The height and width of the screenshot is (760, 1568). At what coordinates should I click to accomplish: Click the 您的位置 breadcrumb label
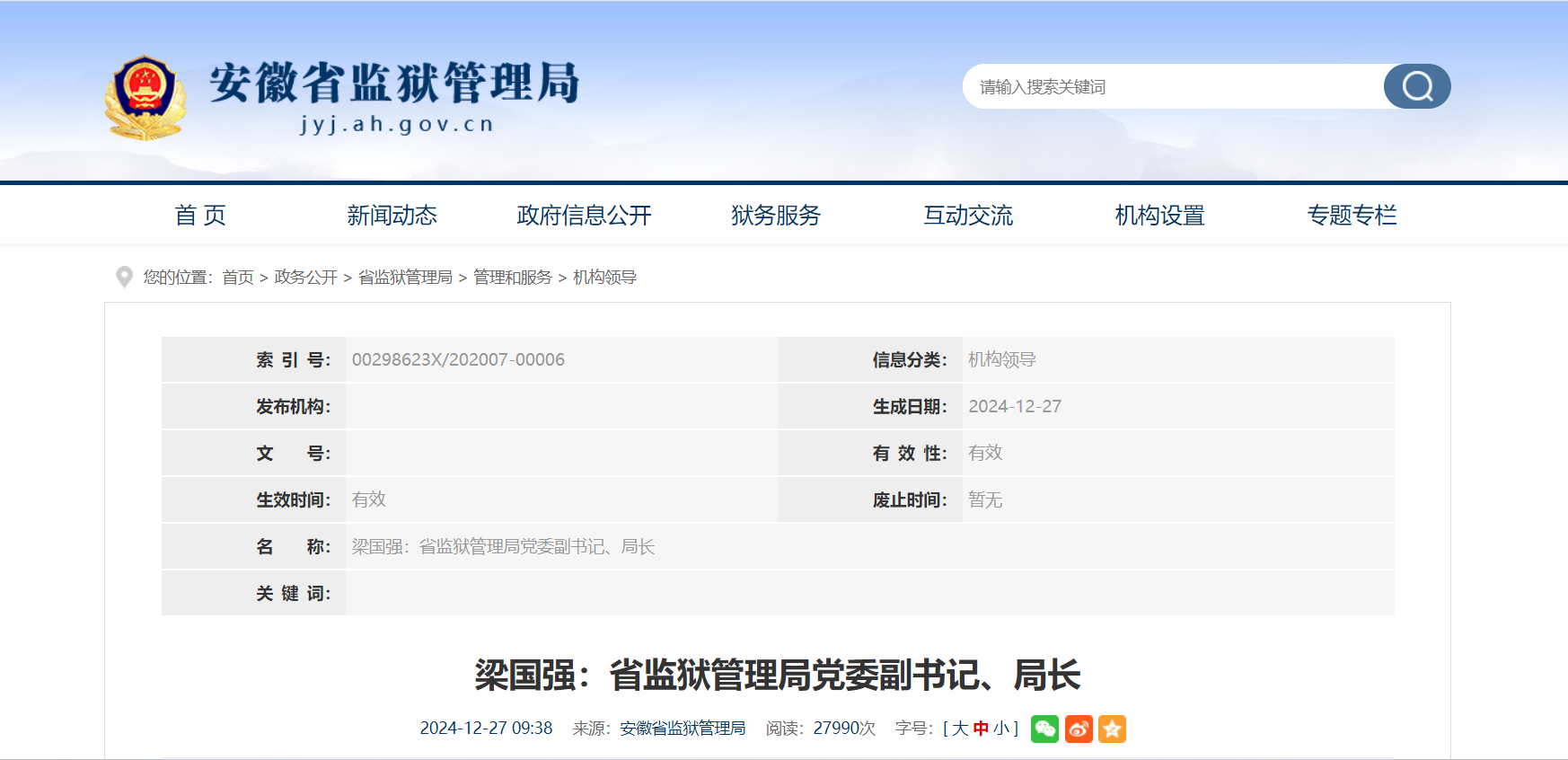(x=178, y=278)
